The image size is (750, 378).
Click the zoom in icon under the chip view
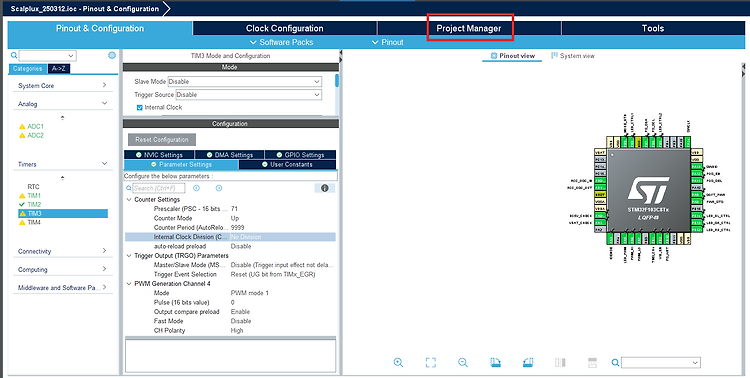click(x=398, y=363)
